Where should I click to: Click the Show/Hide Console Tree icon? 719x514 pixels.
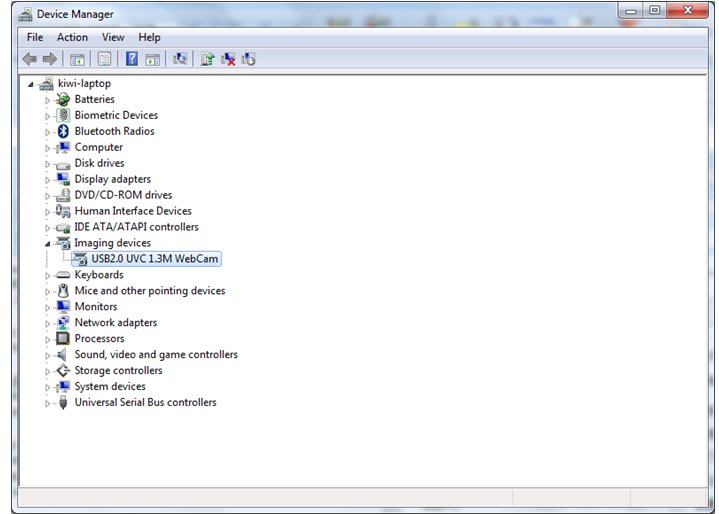[77, 59]
